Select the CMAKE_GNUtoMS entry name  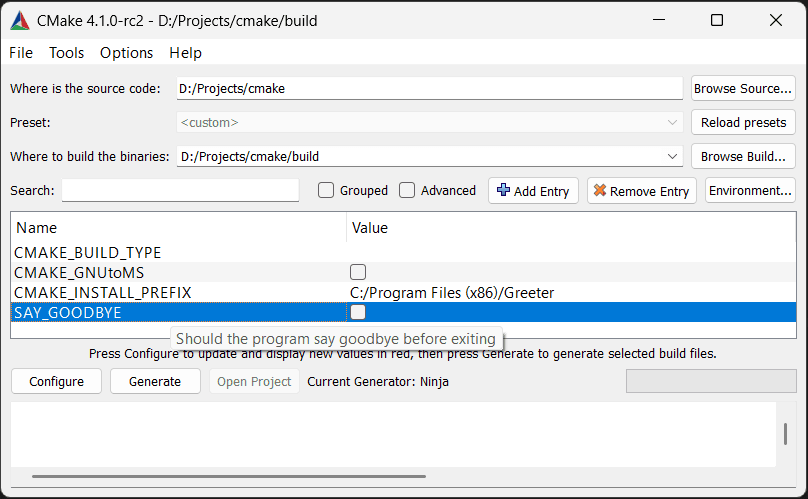pos(79,272)
